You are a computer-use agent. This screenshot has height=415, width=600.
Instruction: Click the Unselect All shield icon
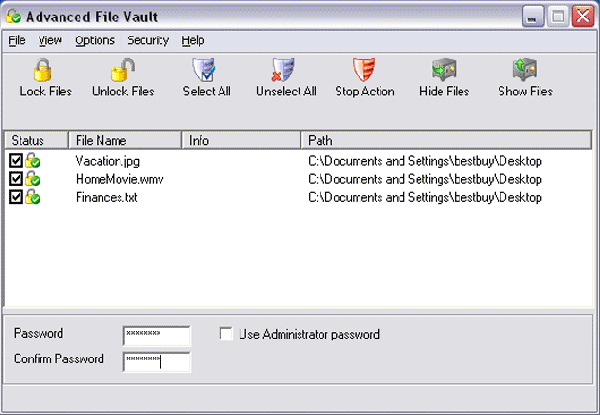pos(283,70)
